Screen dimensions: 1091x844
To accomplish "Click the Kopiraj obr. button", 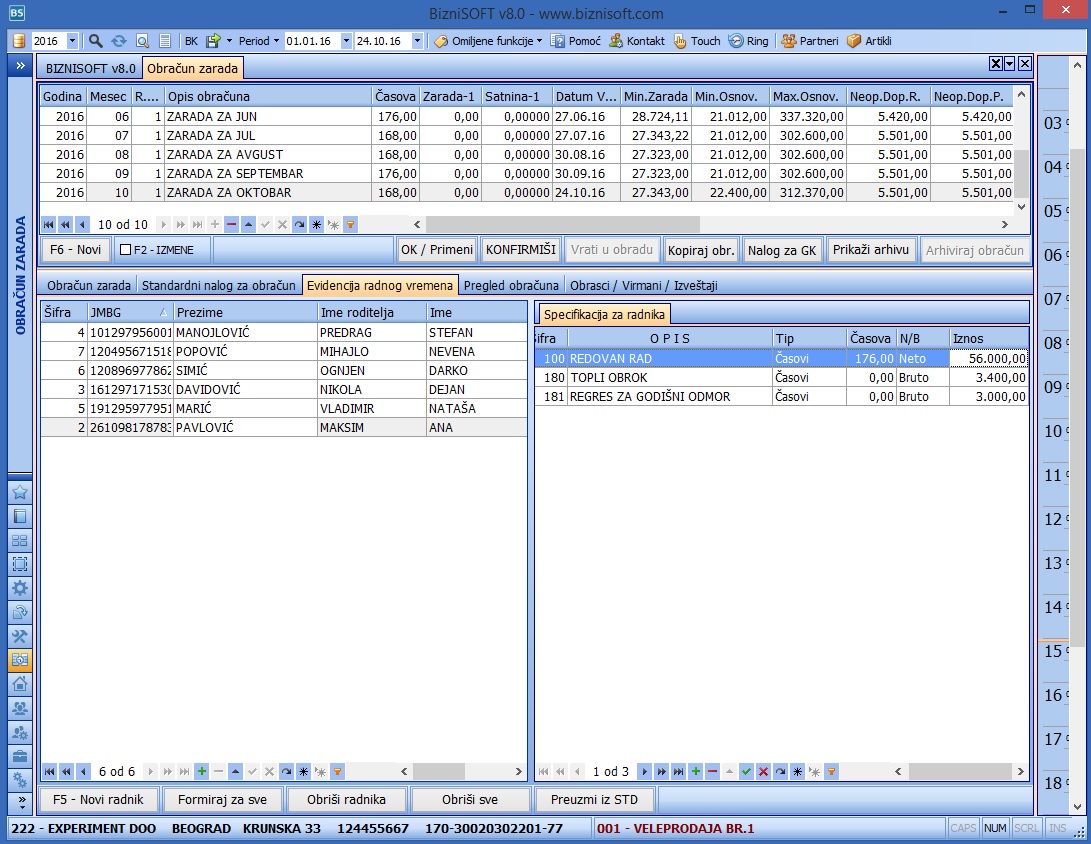I will tap(701, 250).
